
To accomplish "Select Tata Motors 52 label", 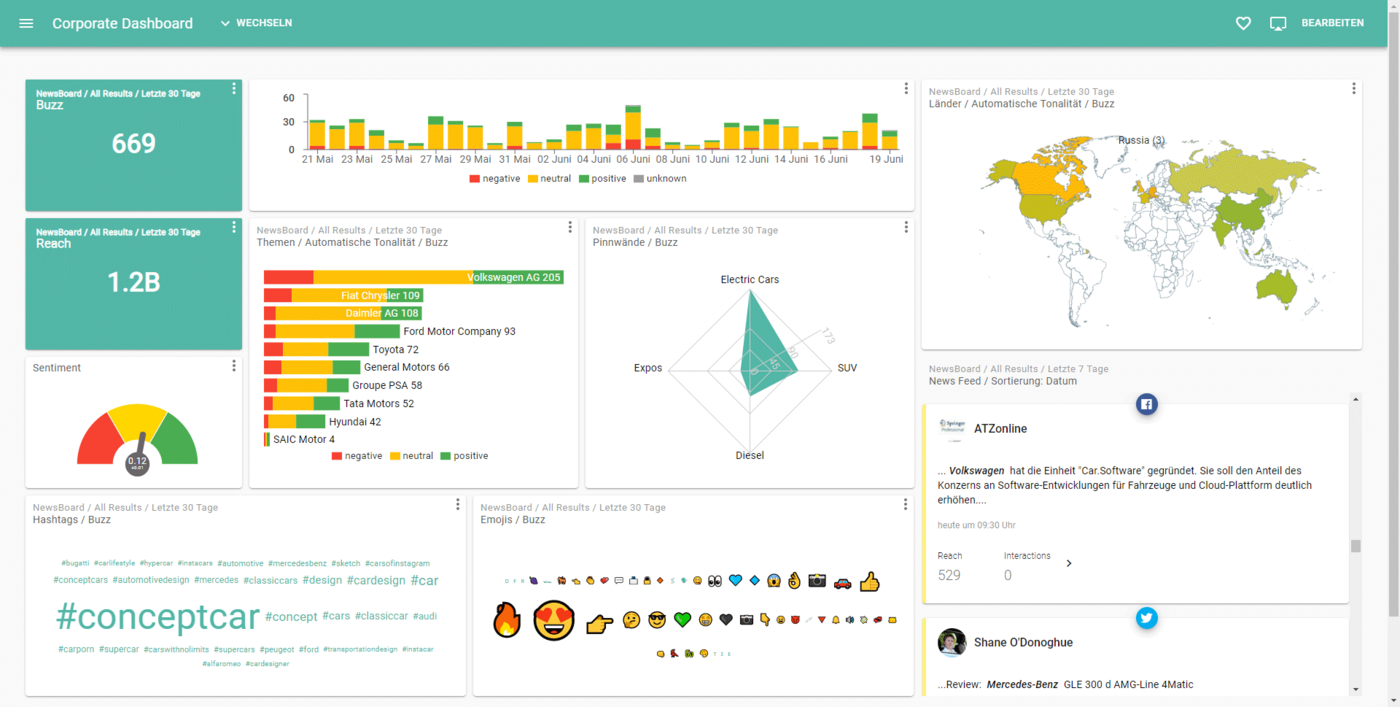I will coord(379,403).
